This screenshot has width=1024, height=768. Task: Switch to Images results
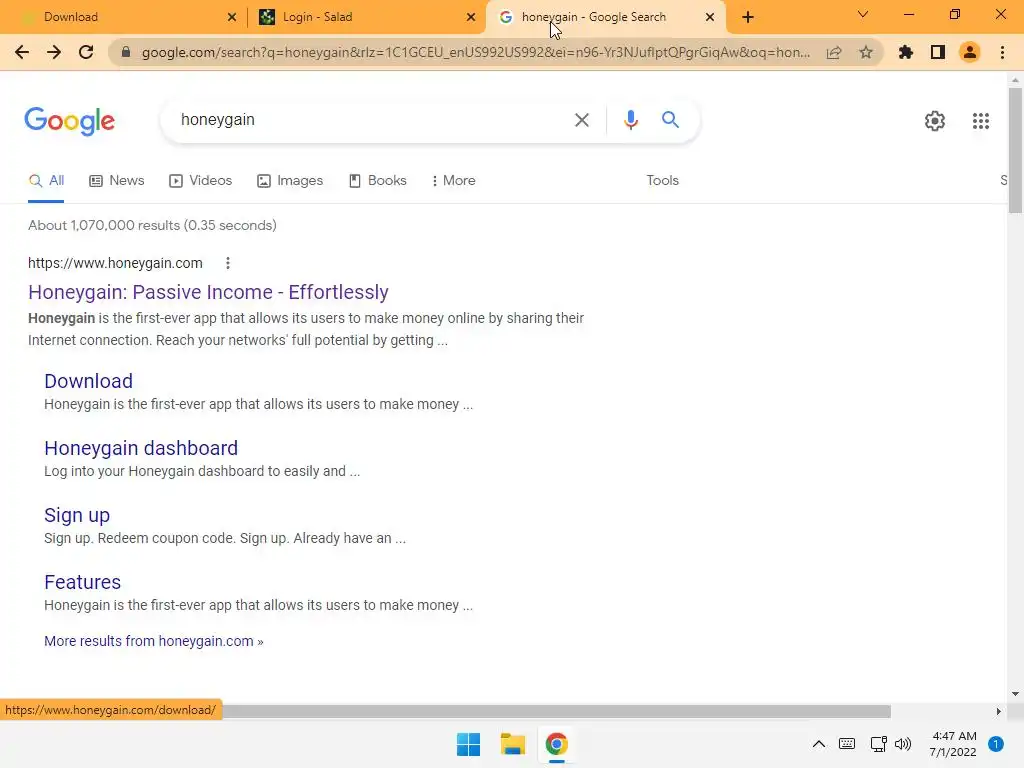click(x=290, y=180)
